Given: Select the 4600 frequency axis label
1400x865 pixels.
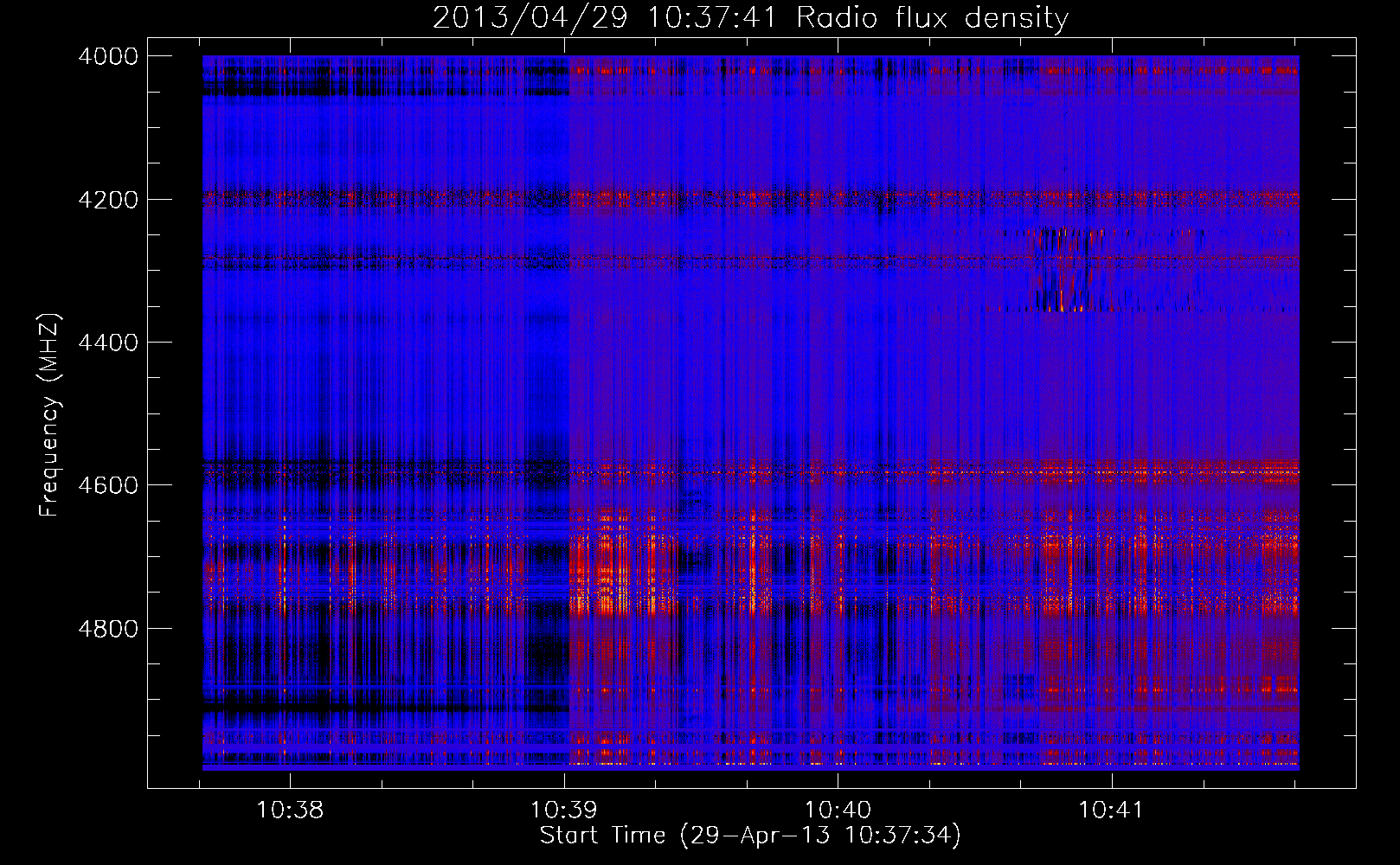Looking at the screenshot, I should coord(108,485).
